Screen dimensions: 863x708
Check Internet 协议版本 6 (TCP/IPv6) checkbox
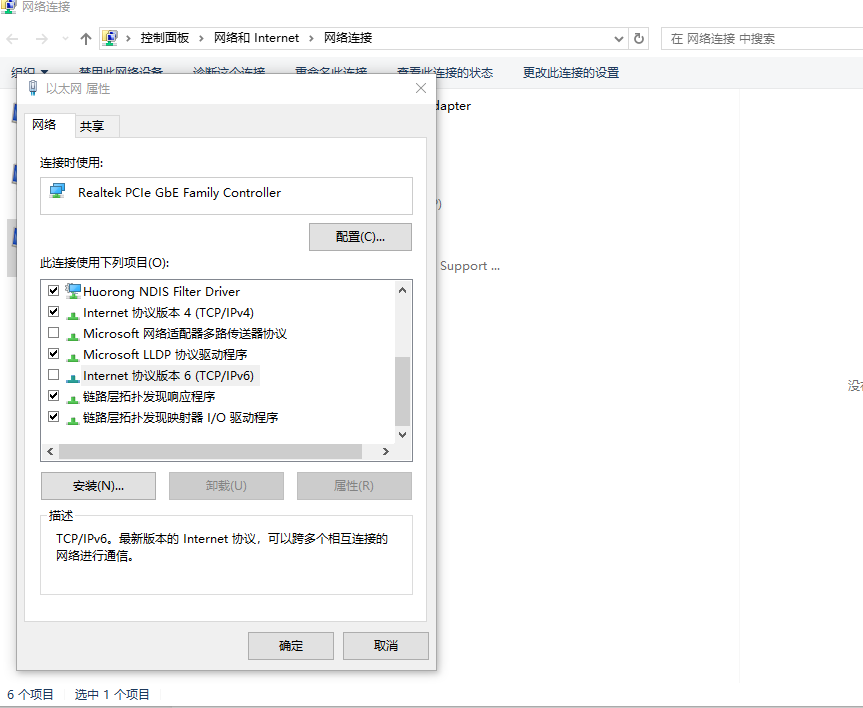tap(53, 374)
